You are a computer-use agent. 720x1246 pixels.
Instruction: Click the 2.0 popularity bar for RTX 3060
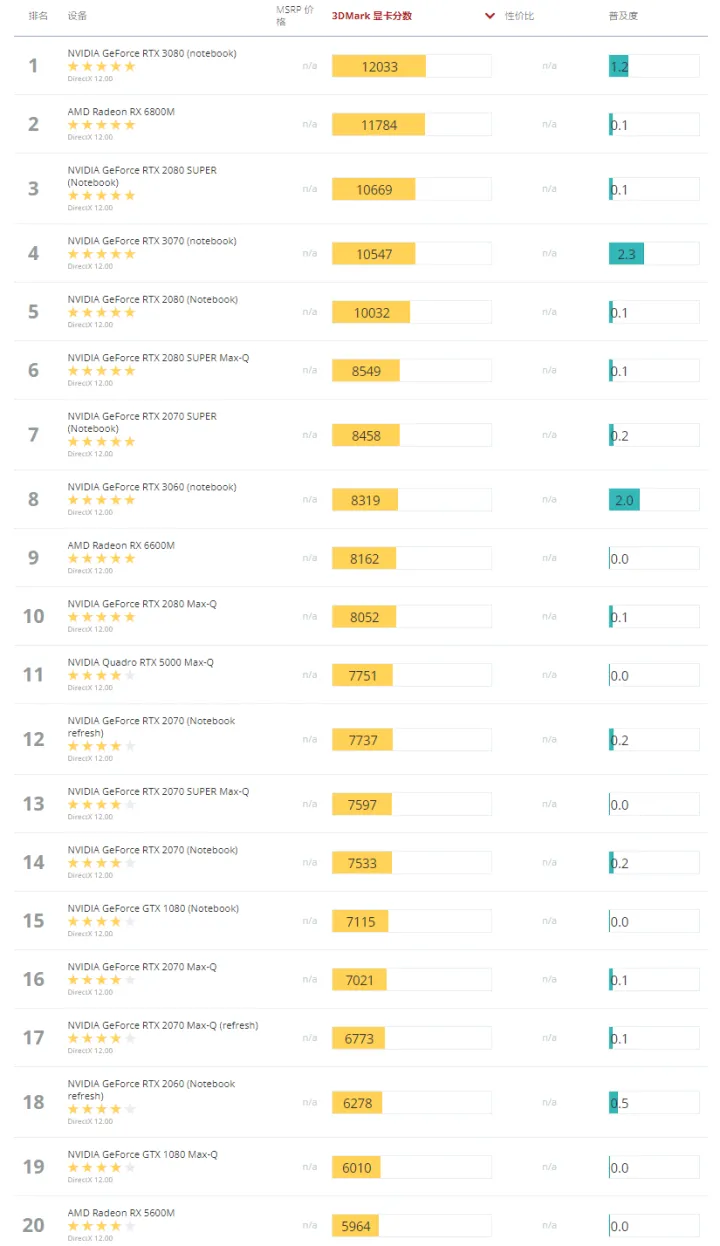click(x=624, y=500)
